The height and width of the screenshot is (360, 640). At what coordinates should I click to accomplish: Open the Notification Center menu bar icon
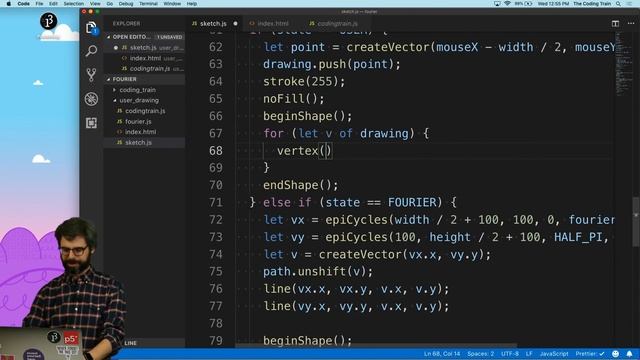click(629, 4)
